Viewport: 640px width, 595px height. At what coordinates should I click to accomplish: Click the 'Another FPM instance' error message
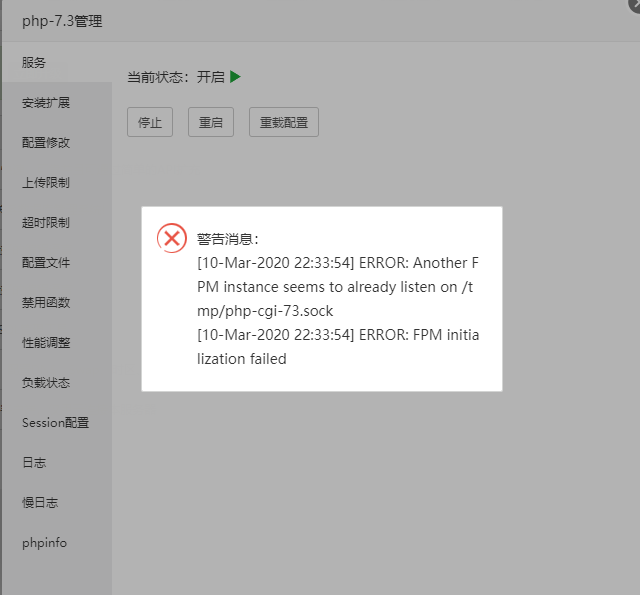click(338, 287)
